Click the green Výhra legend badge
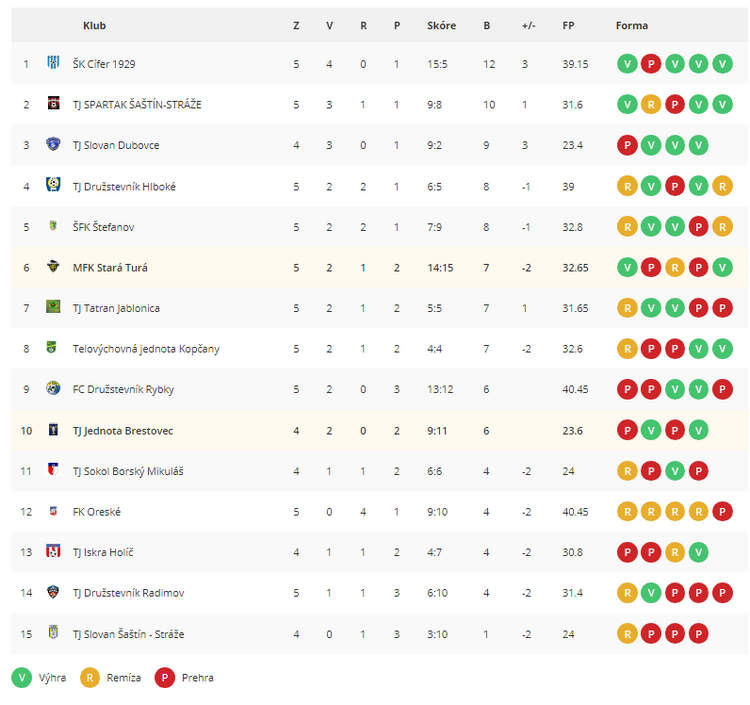This screenshot has height=705, width=750. [x=22, y=678]
